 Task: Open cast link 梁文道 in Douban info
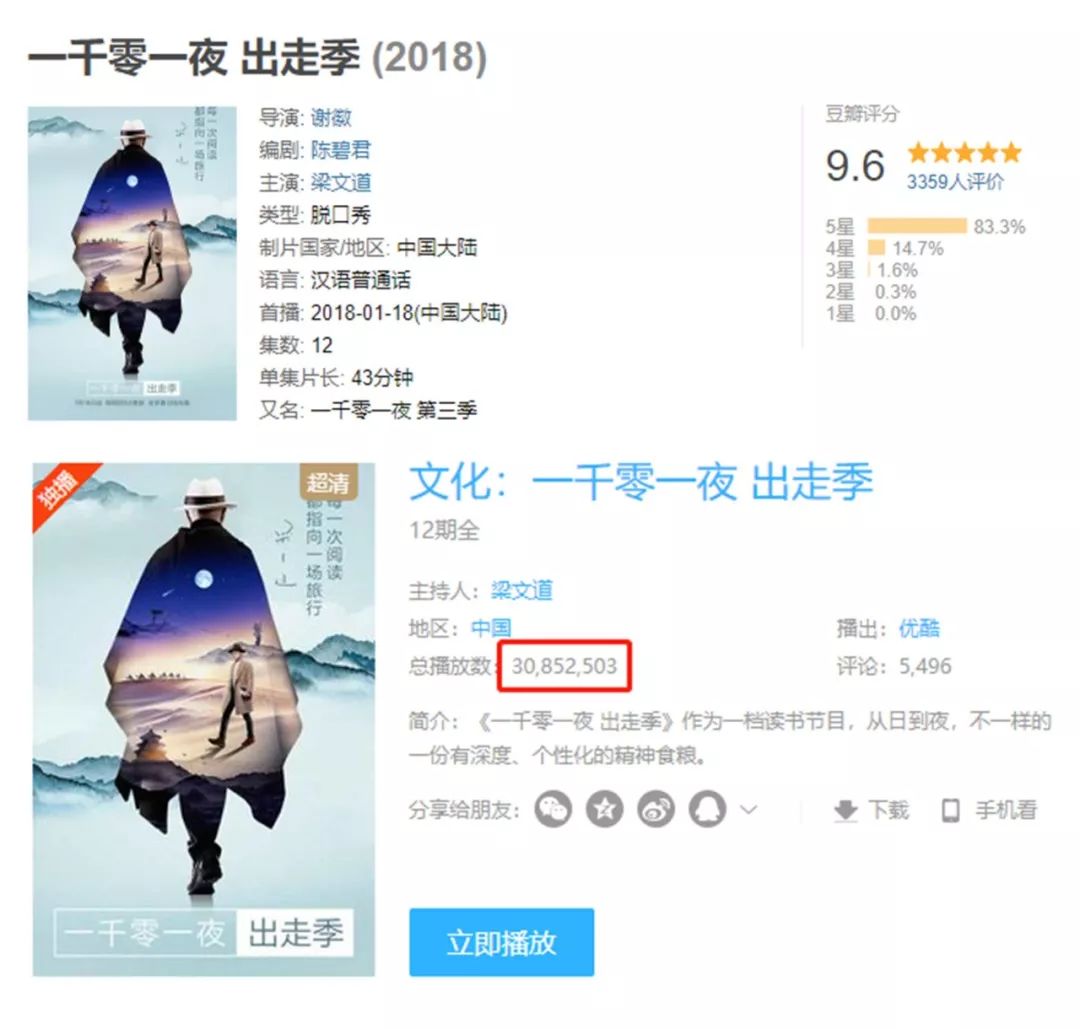point(340,183)
